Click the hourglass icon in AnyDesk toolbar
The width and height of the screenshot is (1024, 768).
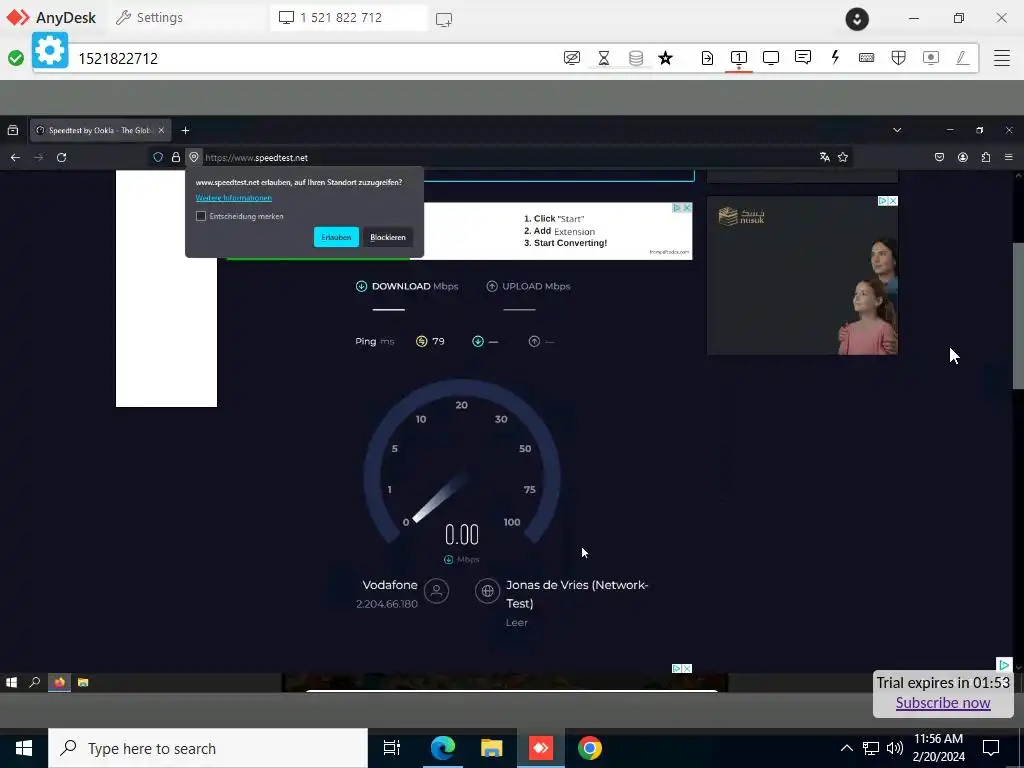pyautogui.click(x=603, y=58)
